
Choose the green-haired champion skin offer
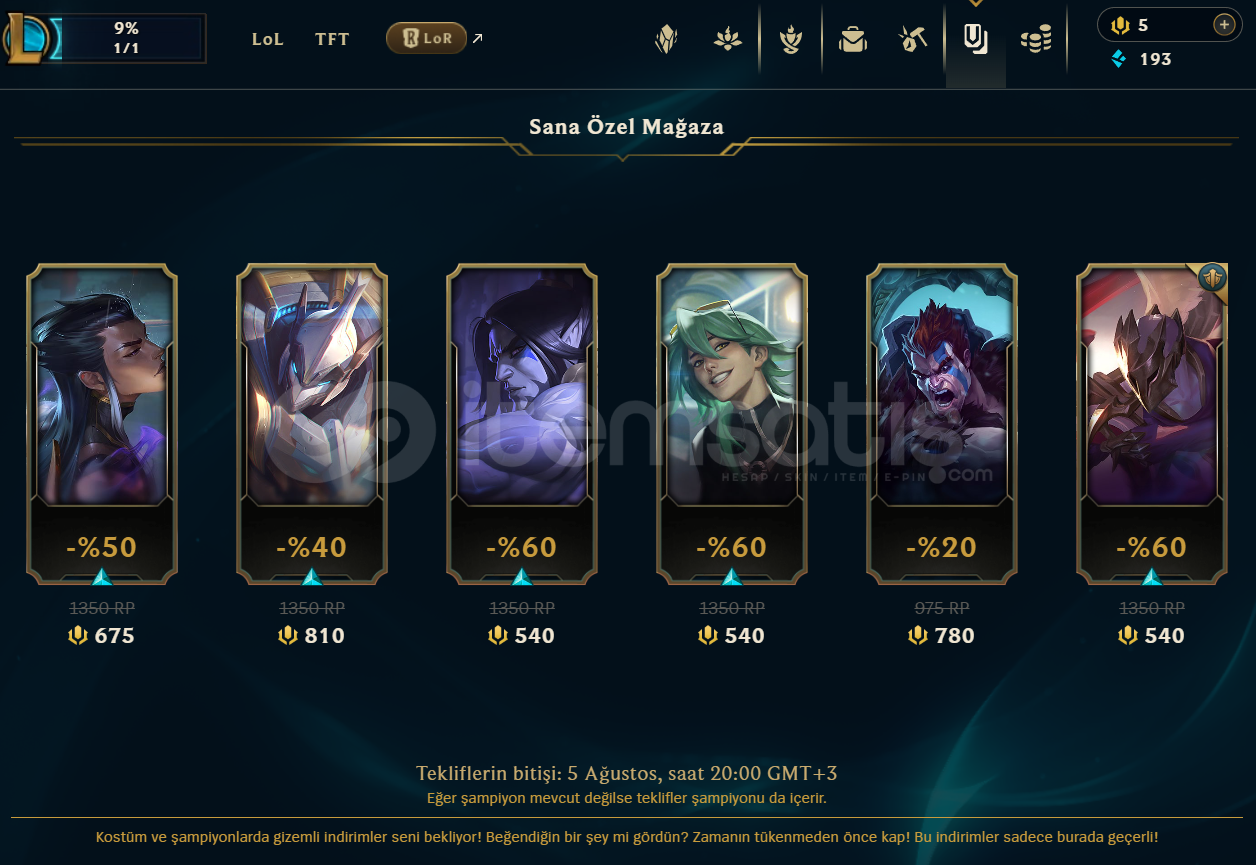tap(732, 425)
